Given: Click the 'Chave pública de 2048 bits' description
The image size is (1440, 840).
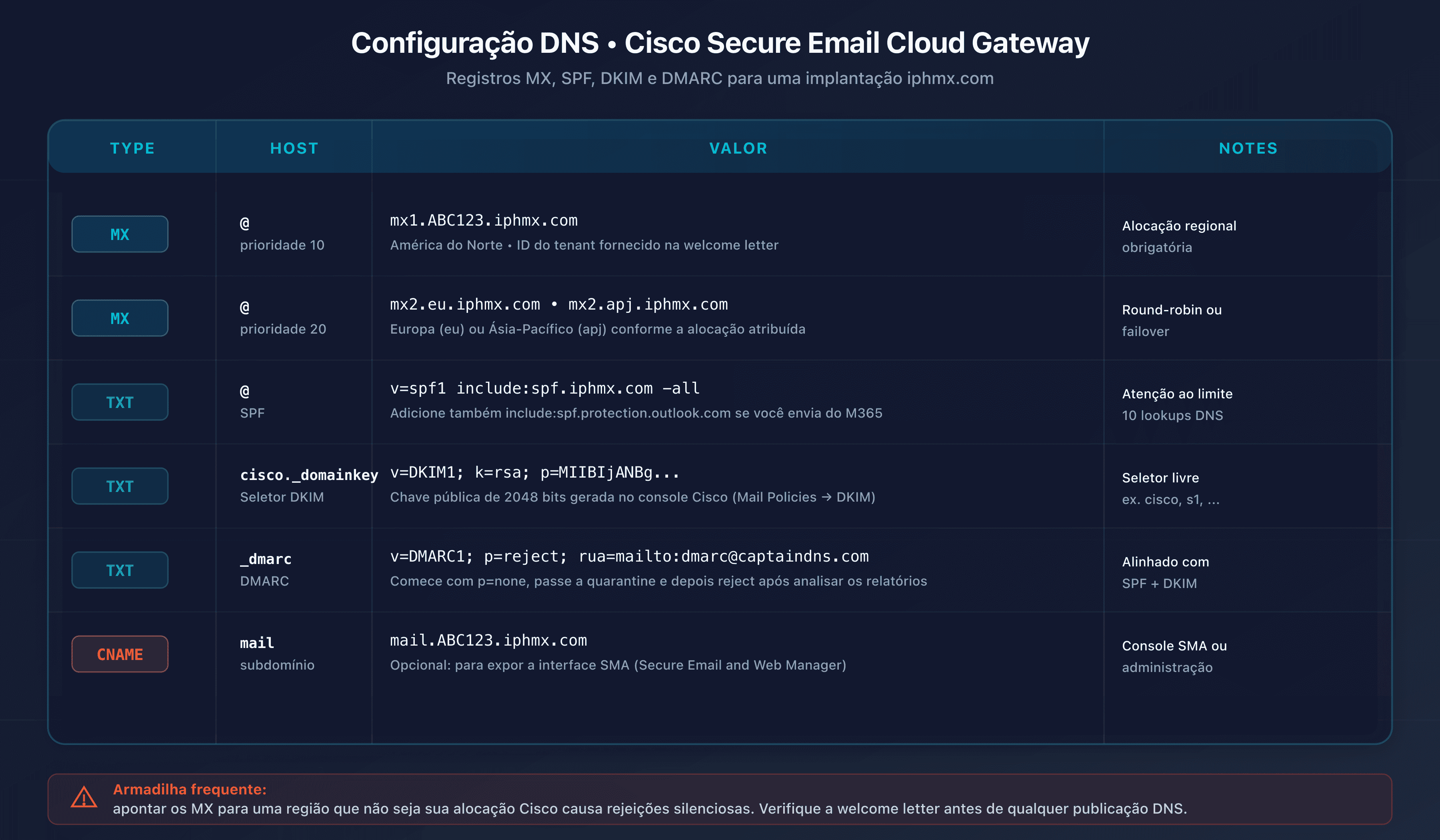Looking at the screenshot, I should pos(632,497).
